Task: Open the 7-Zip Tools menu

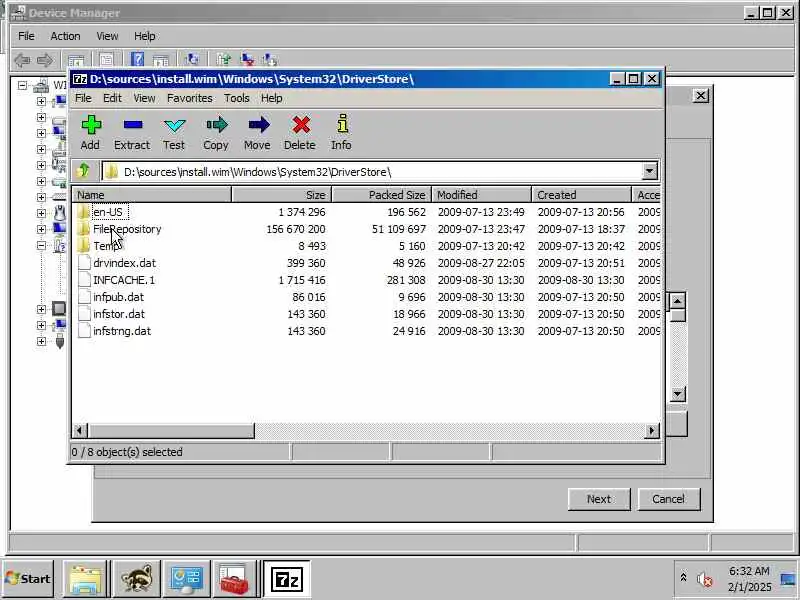Action: tap(237, 98)
